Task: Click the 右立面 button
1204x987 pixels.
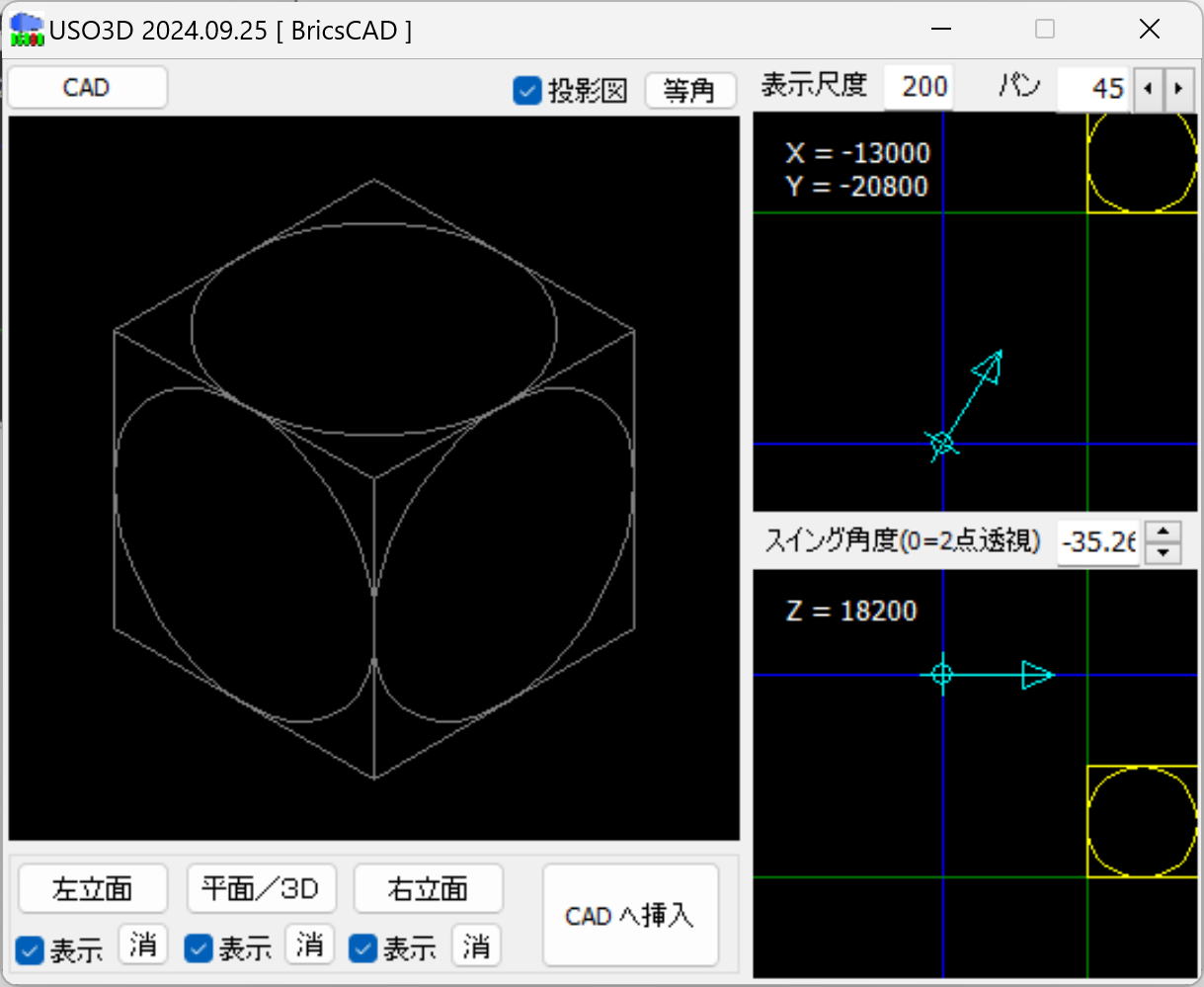Action: pos(428,888)
